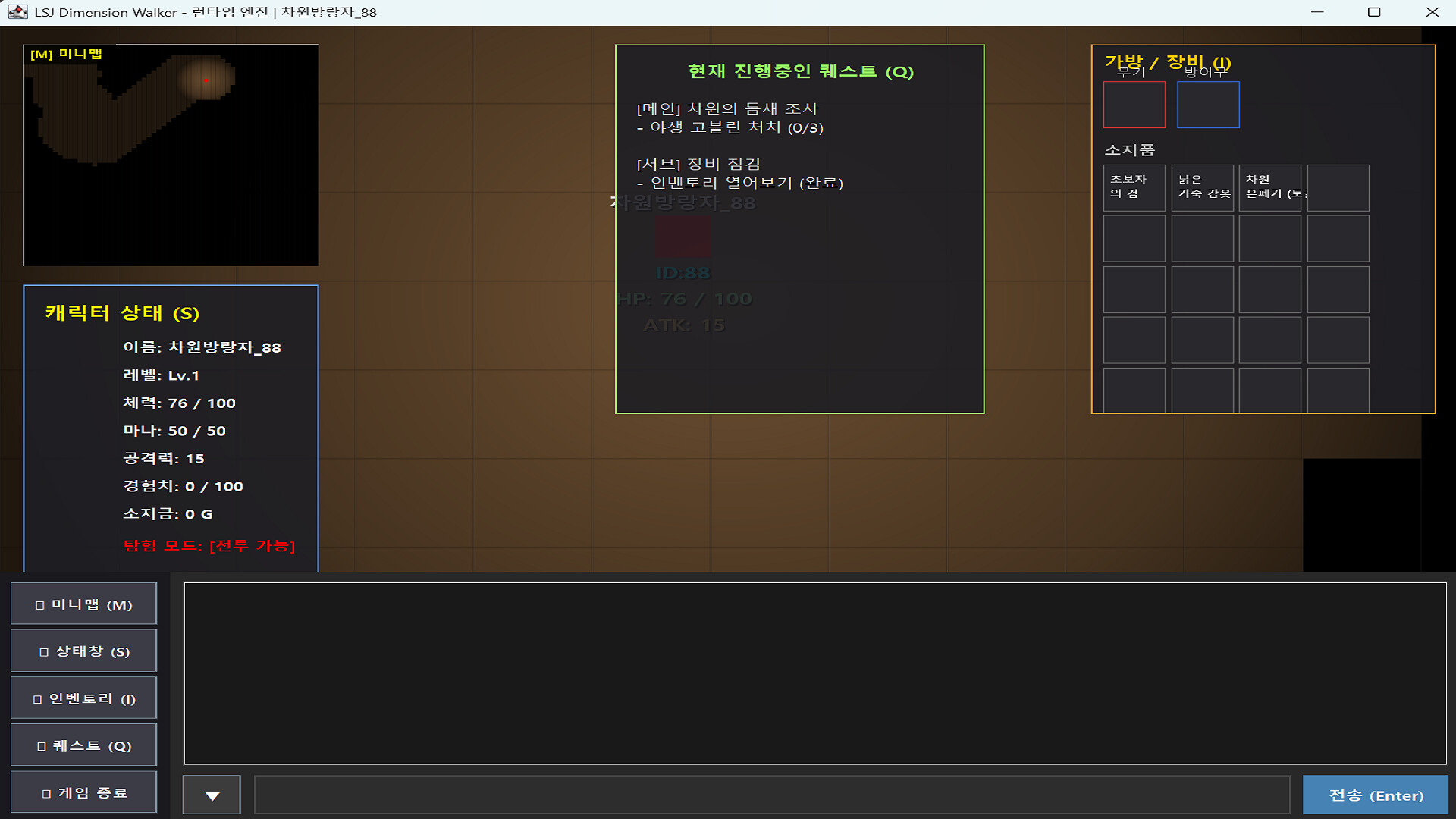1456x819 pixels.
Task: Minimize the LSJ Dimension Walker window
Action: pos(1317,12)
